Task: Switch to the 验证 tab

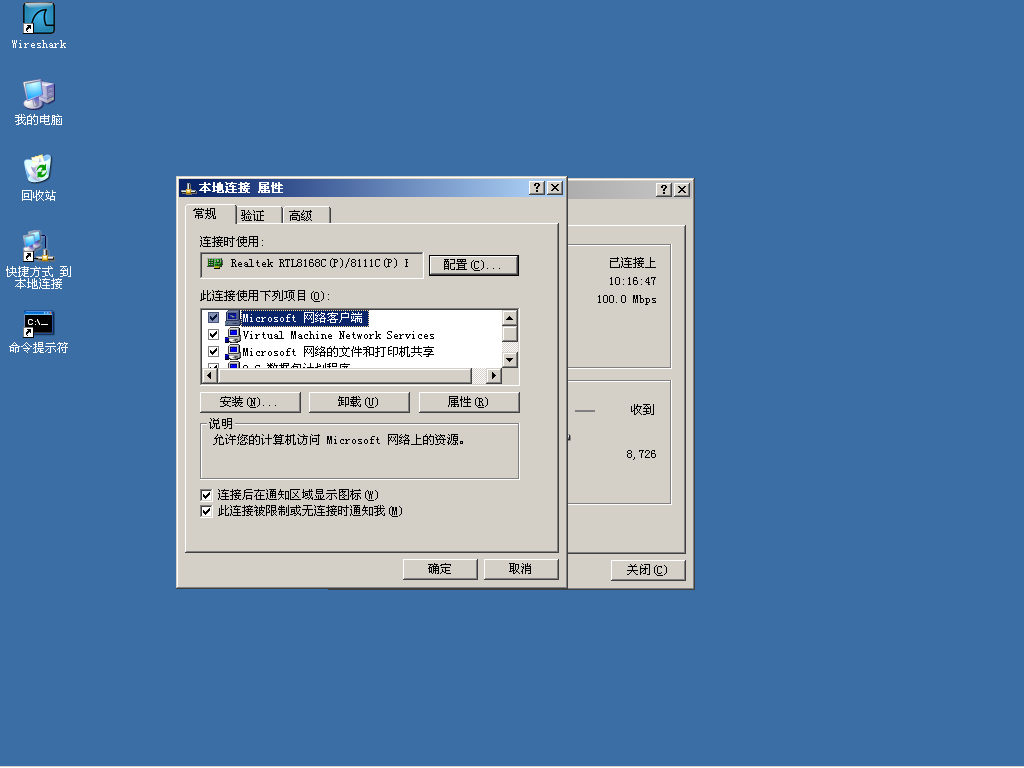Action: point(259,216)
